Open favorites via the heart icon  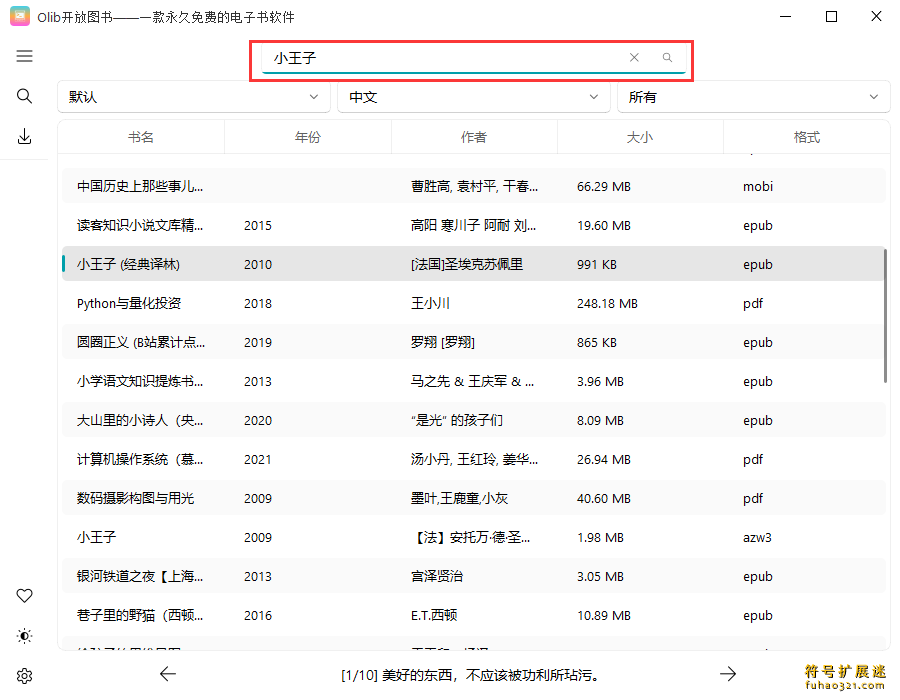pyautogui.click(x=25, y=596)
